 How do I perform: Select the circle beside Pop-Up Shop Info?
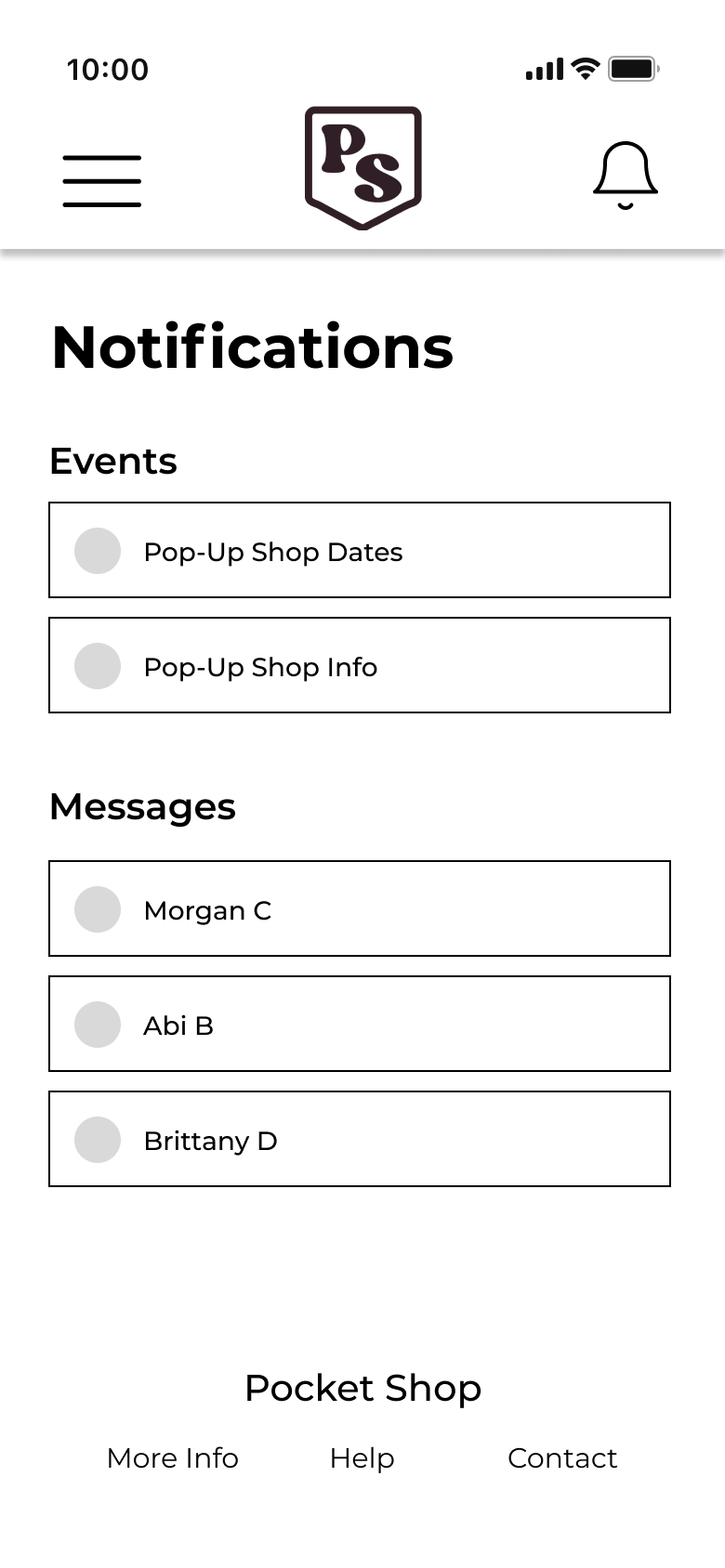[98, 666]
